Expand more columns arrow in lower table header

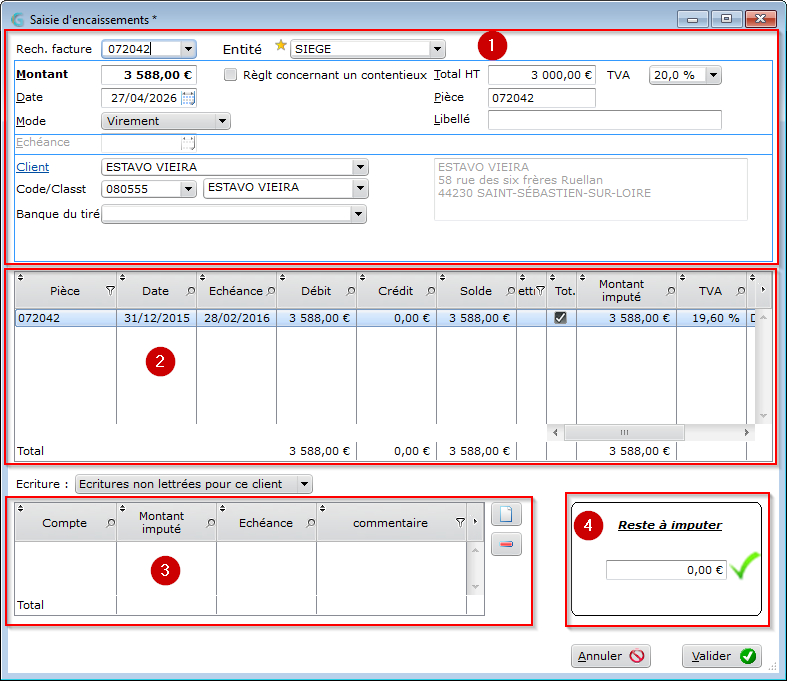pyautogui.click(x=475, y=521)
